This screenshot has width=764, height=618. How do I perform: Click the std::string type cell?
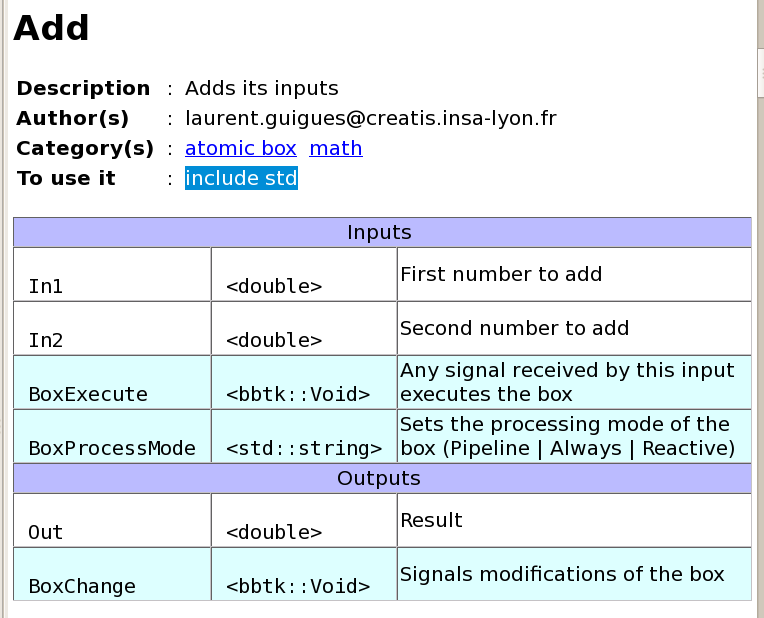(x=304, y=436)
